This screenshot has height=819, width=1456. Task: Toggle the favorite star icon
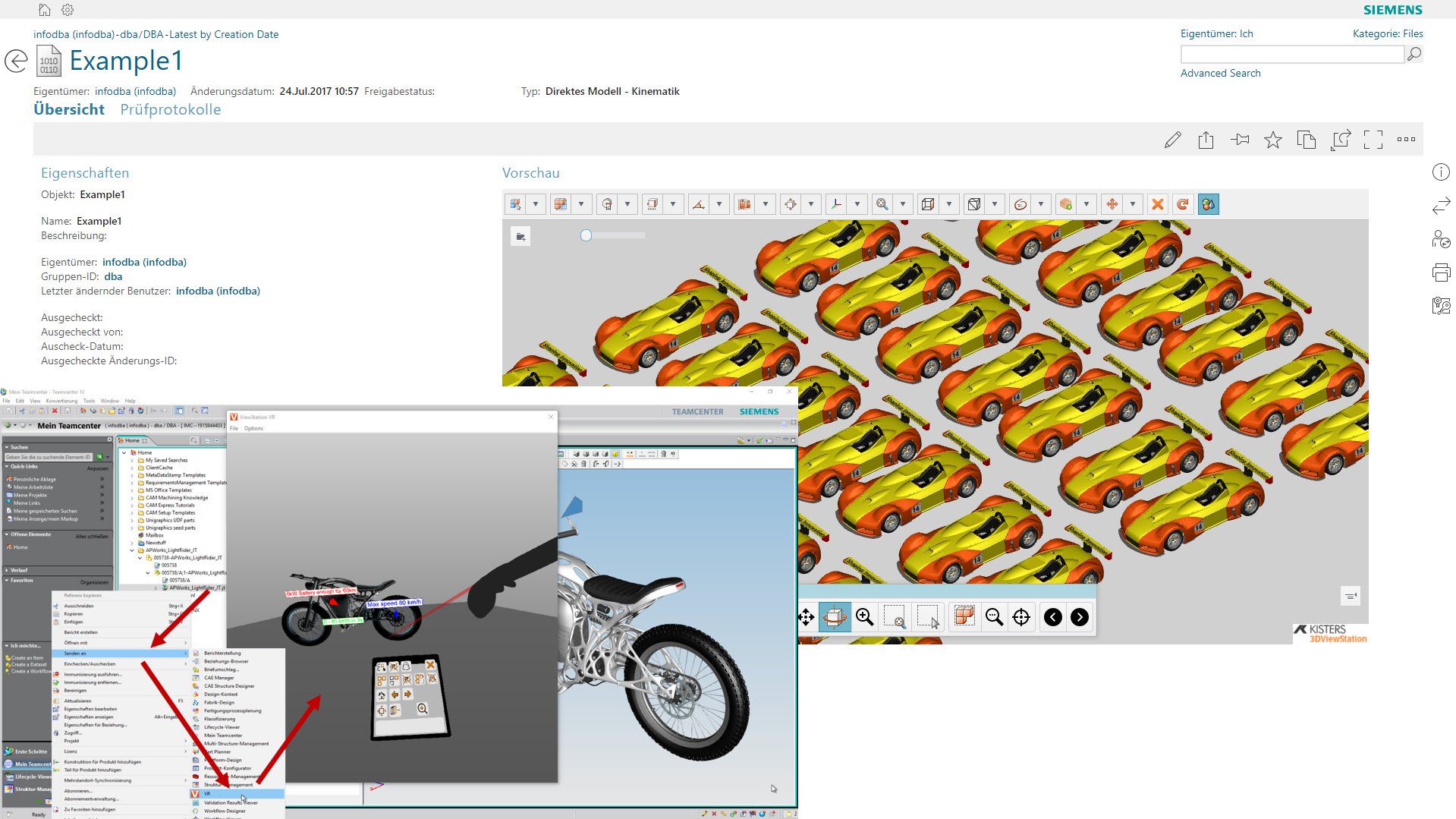coord(1272,140)
